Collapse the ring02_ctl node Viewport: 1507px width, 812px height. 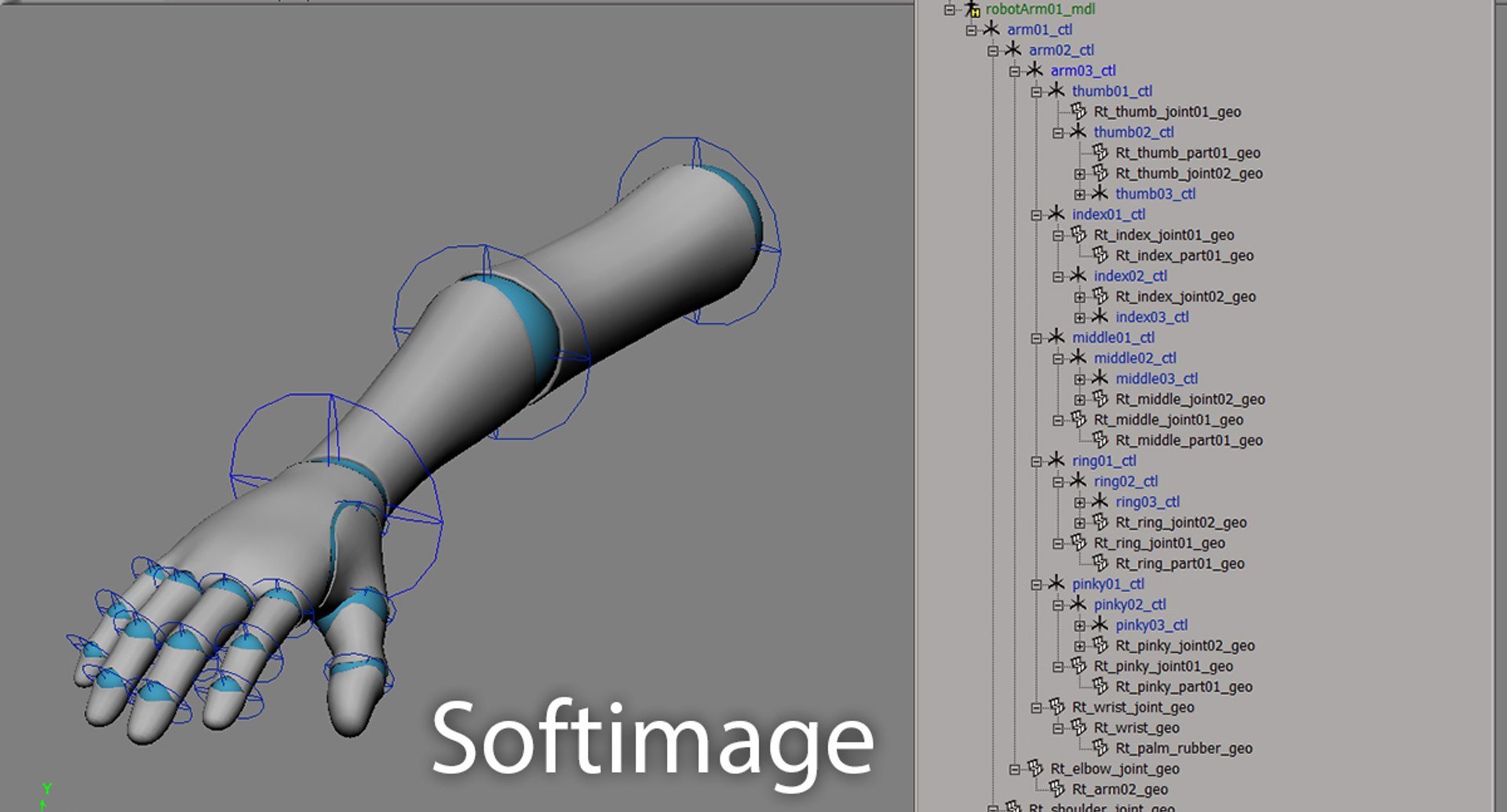1057,482
